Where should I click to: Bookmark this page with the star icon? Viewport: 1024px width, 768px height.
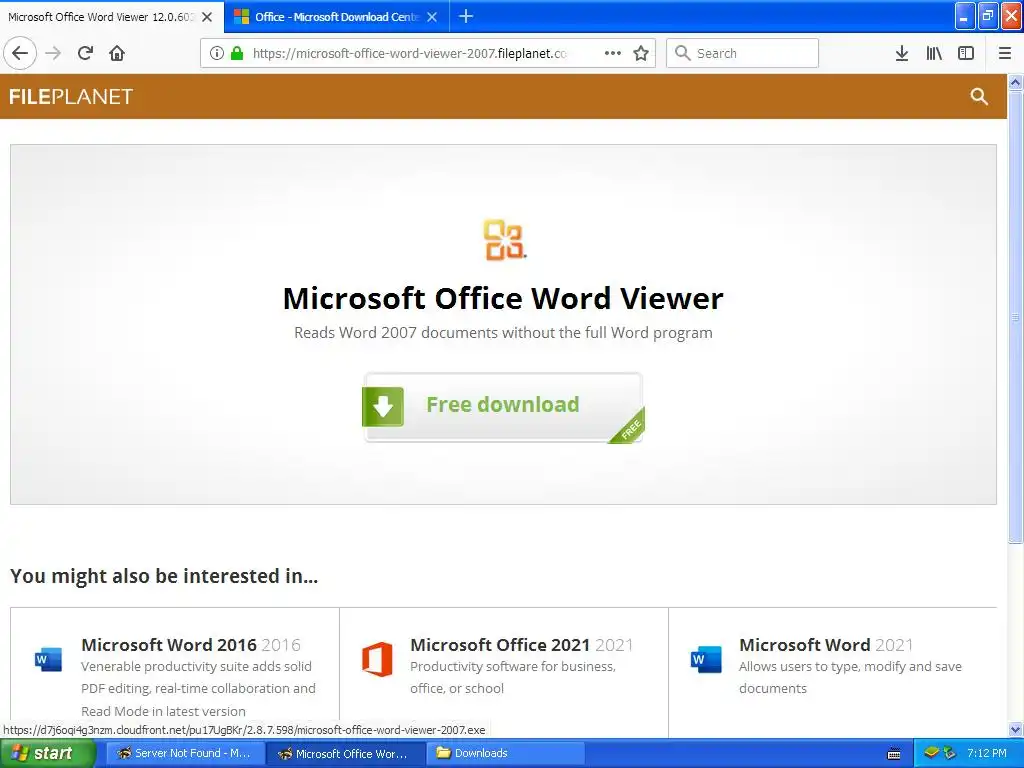pyautogui.click(x=641, y=54)
